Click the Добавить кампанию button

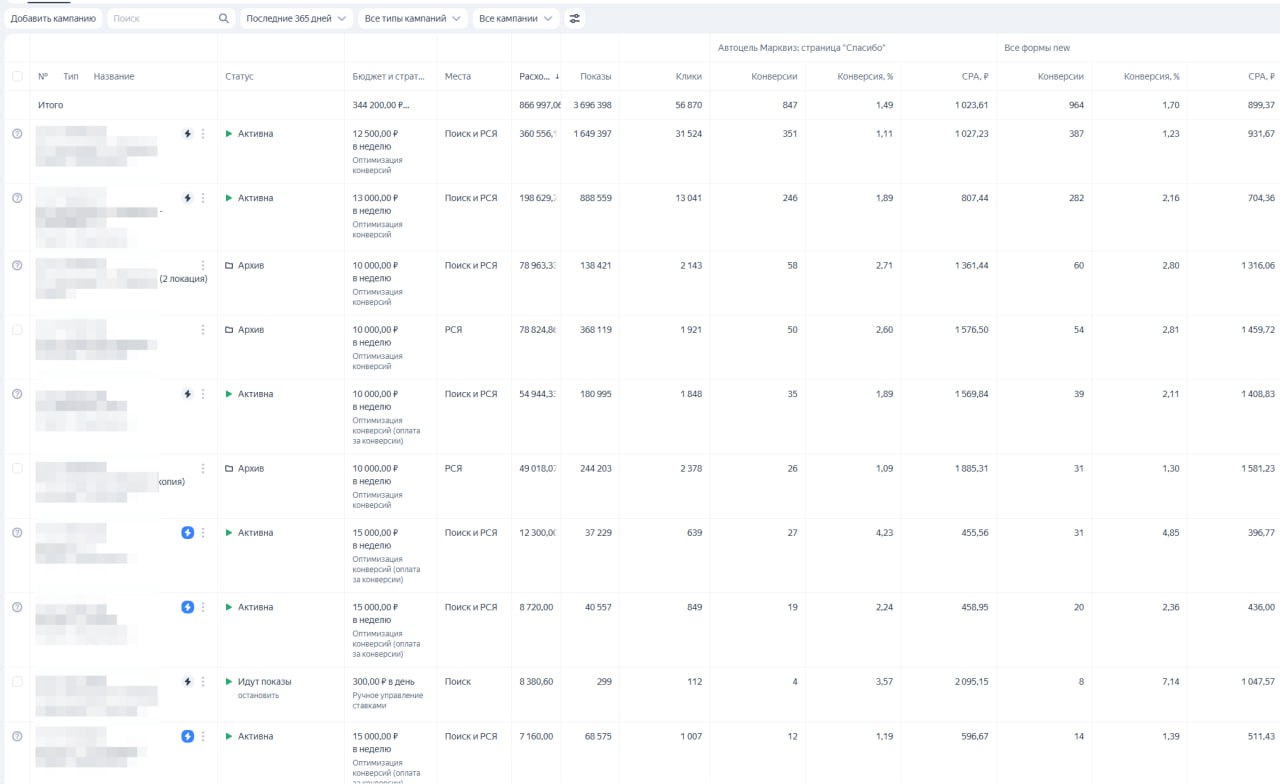click(x=53, y=18)
